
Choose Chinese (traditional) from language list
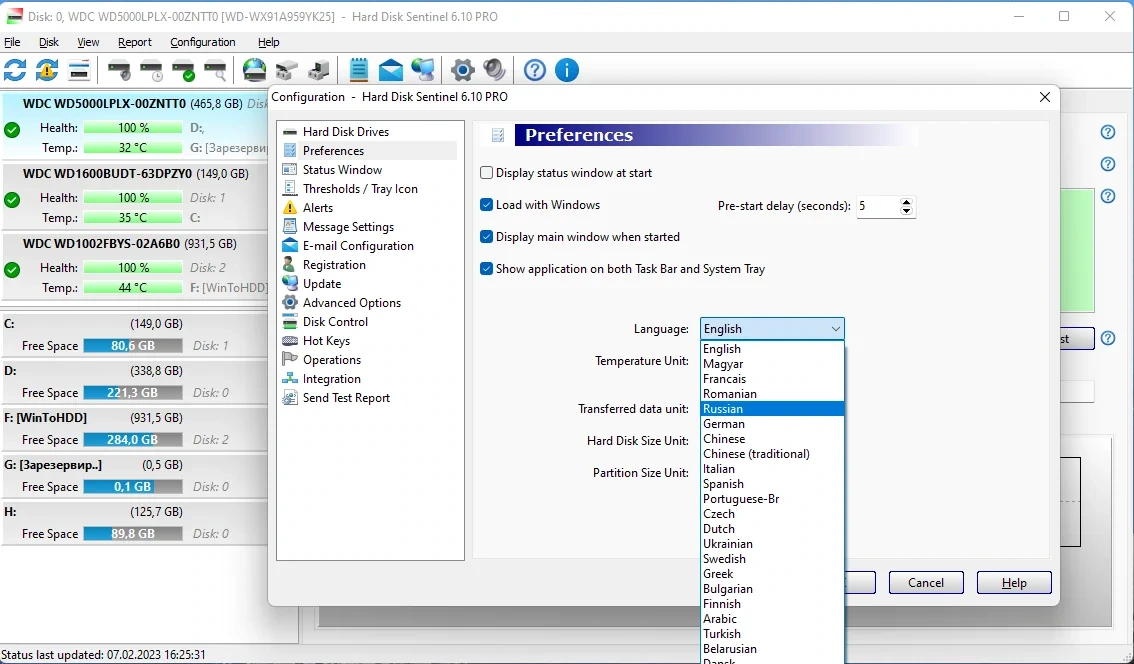pos(772,454)
